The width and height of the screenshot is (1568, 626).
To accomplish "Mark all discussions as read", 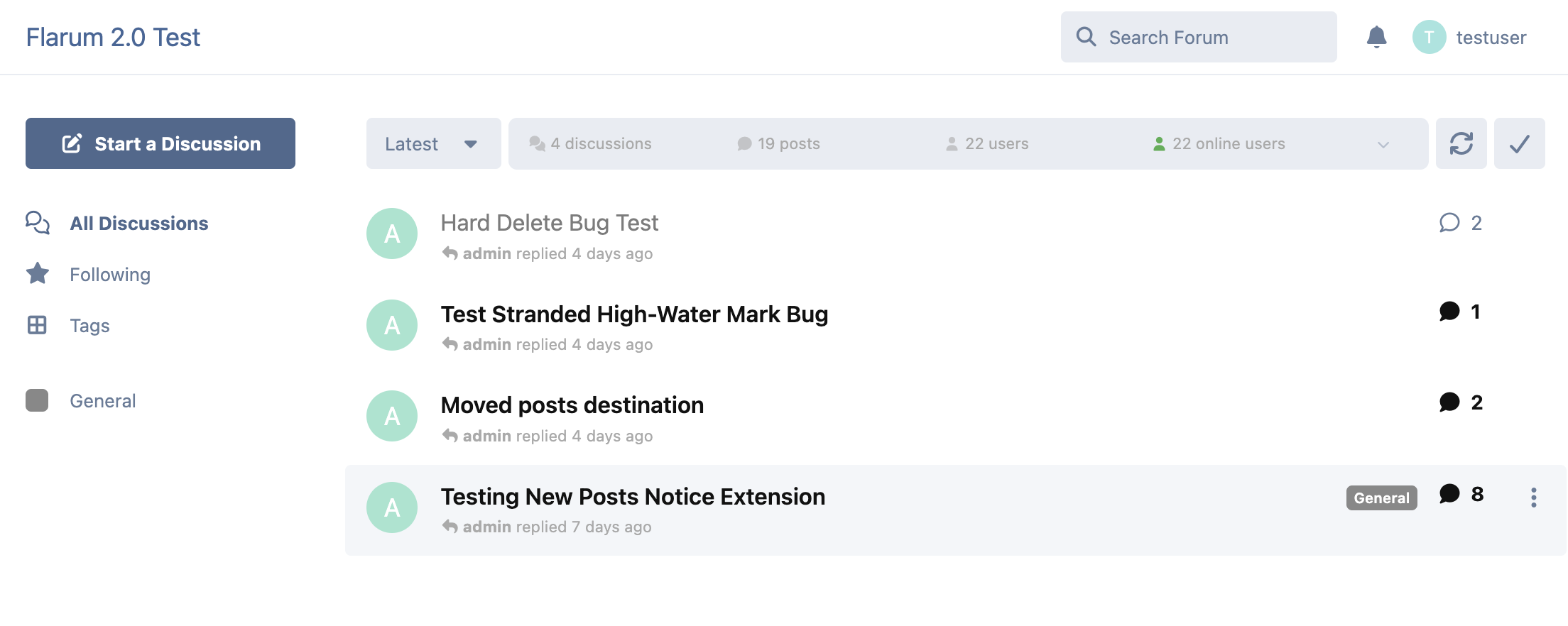I will point(1519,143).
